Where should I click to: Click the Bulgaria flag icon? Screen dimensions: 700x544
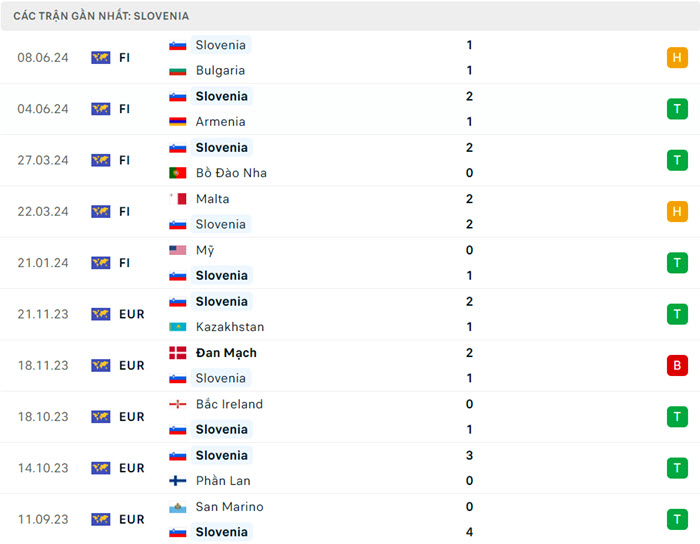click(x=178, y=71)
